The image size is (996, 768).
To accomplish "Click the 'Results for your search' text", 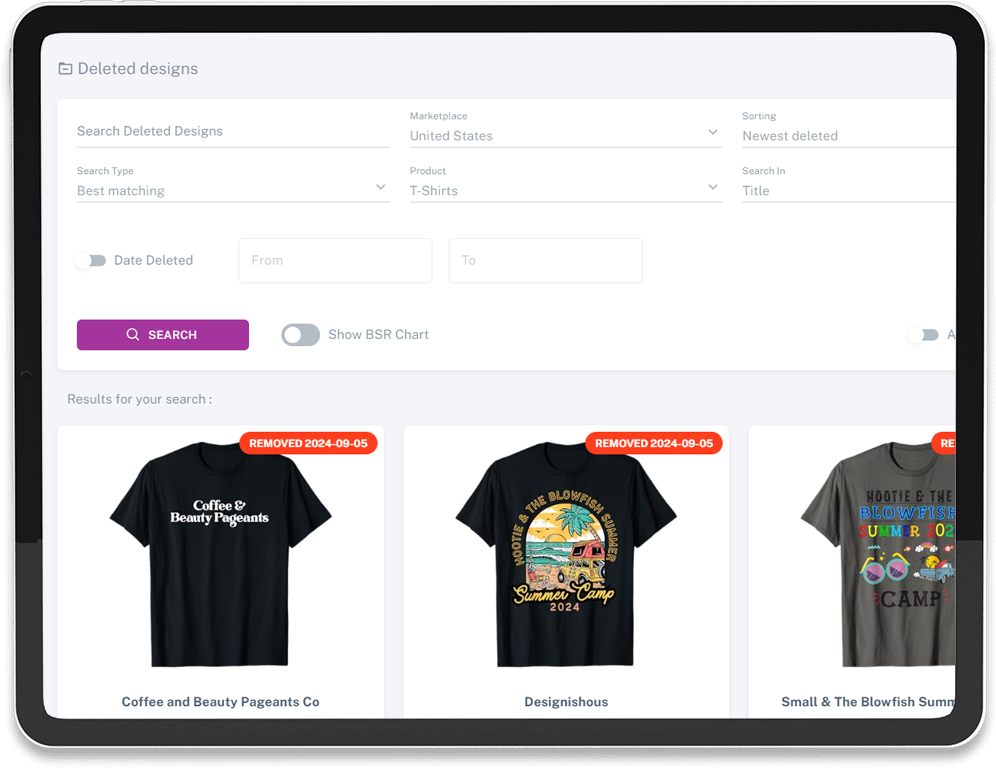I will 140,400.
